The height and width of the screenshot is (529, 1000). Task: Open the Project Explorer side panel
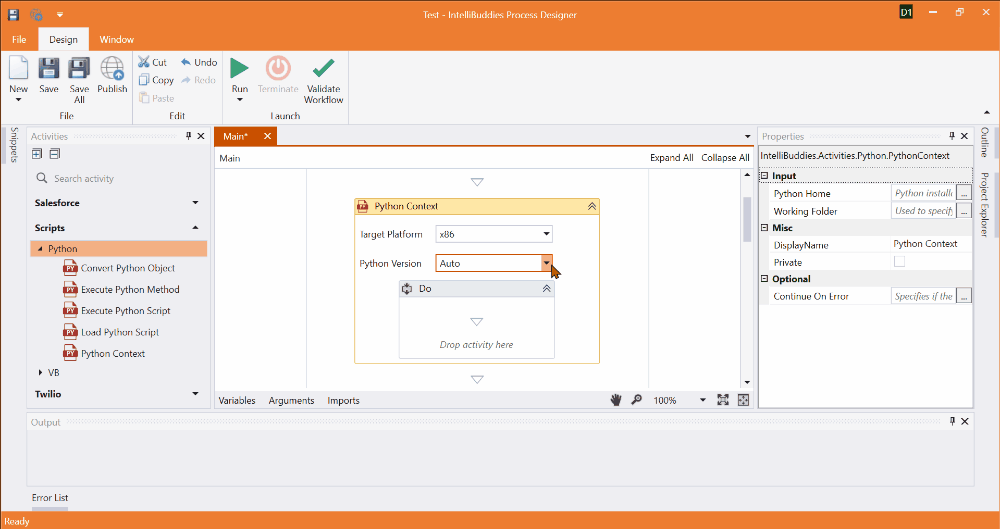click(x=985, y=204)
